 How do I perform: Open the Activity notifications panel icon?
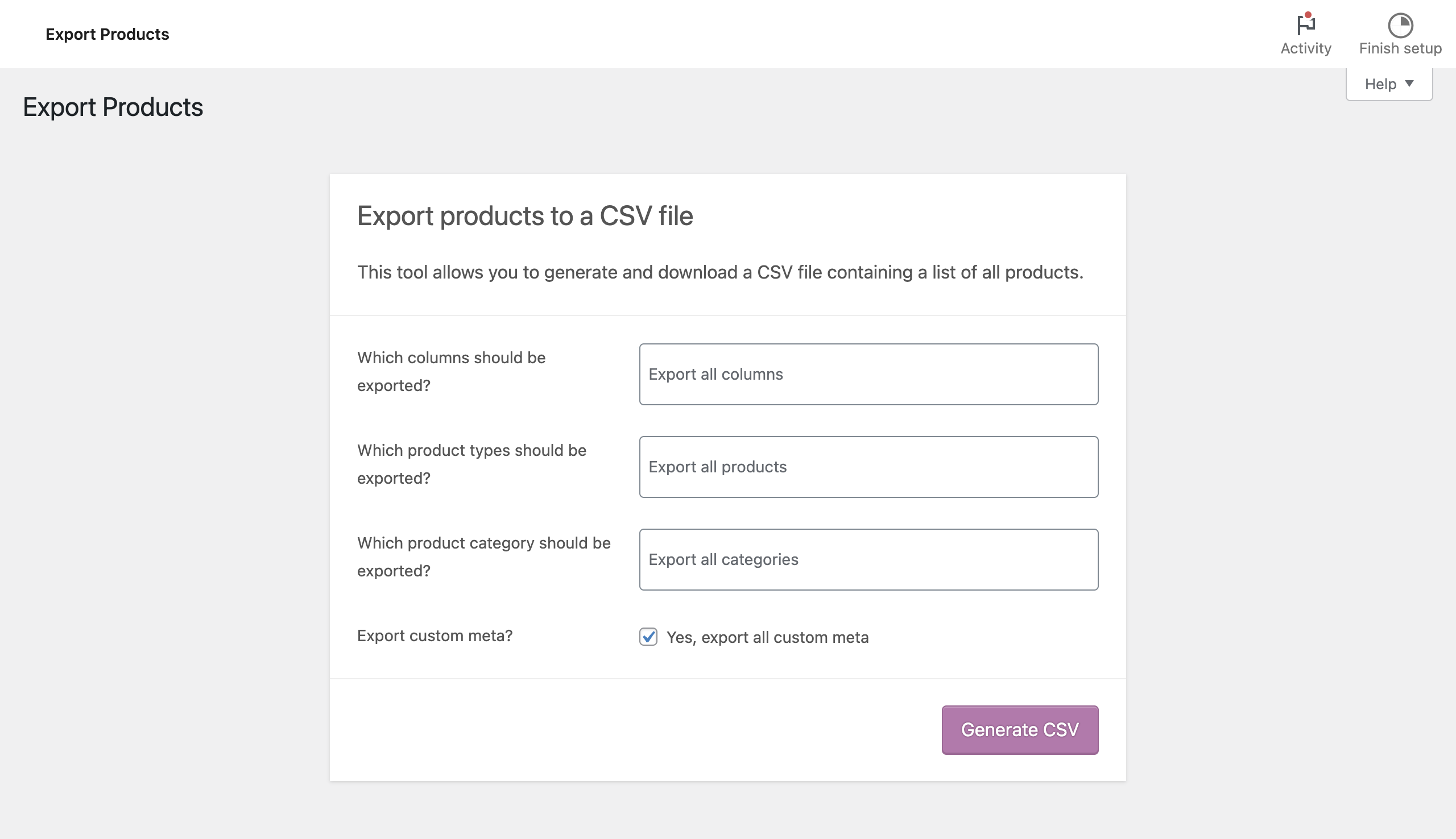pyautogui.click(x=1305, y=24)
